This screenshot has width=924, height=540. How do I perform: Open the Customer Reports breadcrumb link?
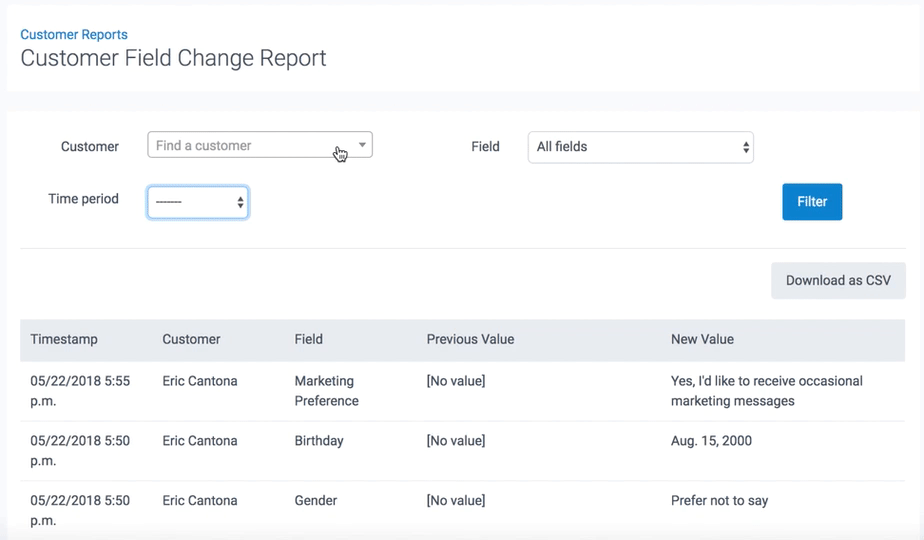pos(74,34)
